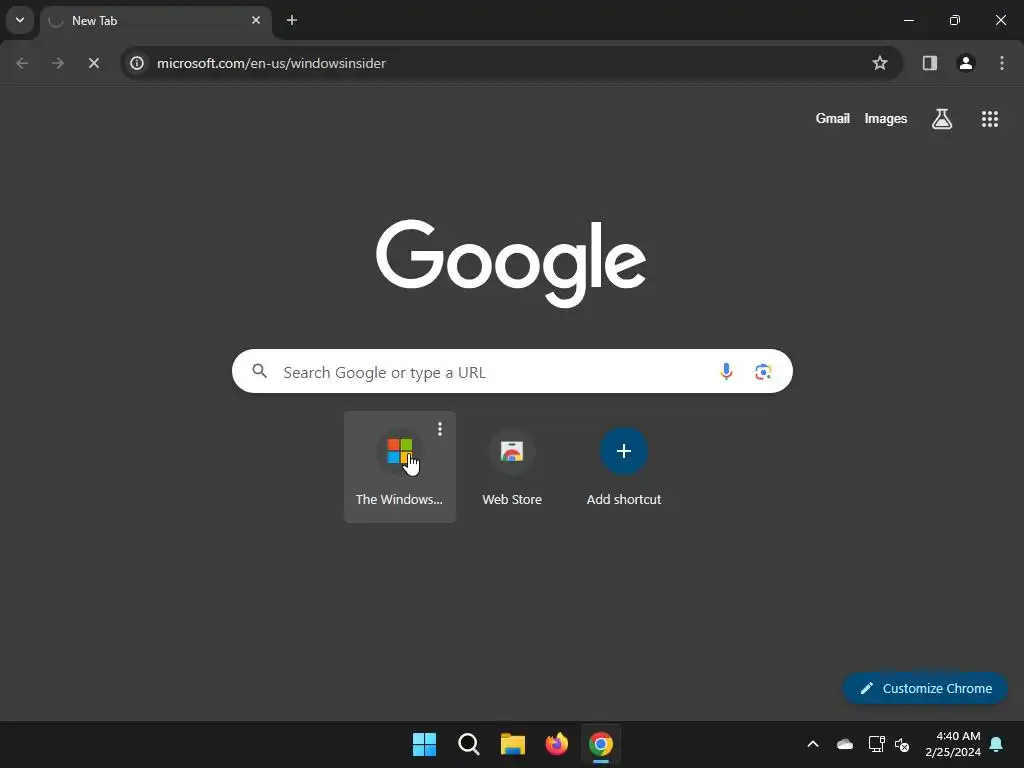Open the Images link

point(886,118)
